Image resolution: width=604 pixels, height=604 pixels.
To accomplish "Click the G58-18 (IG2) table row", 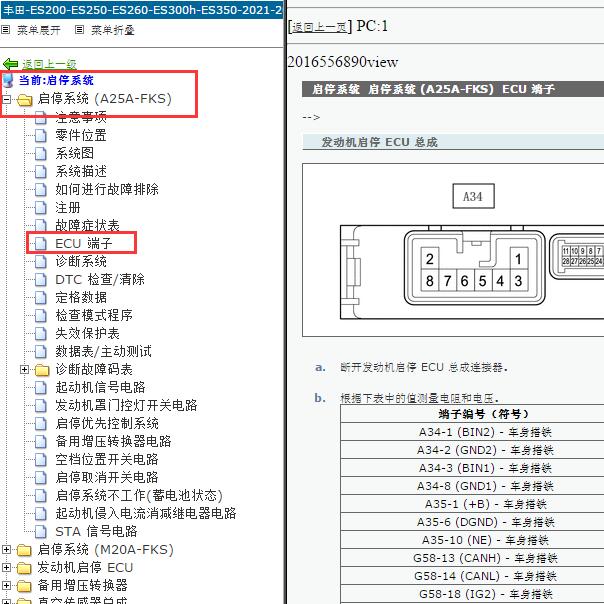I will coord(472,594).
